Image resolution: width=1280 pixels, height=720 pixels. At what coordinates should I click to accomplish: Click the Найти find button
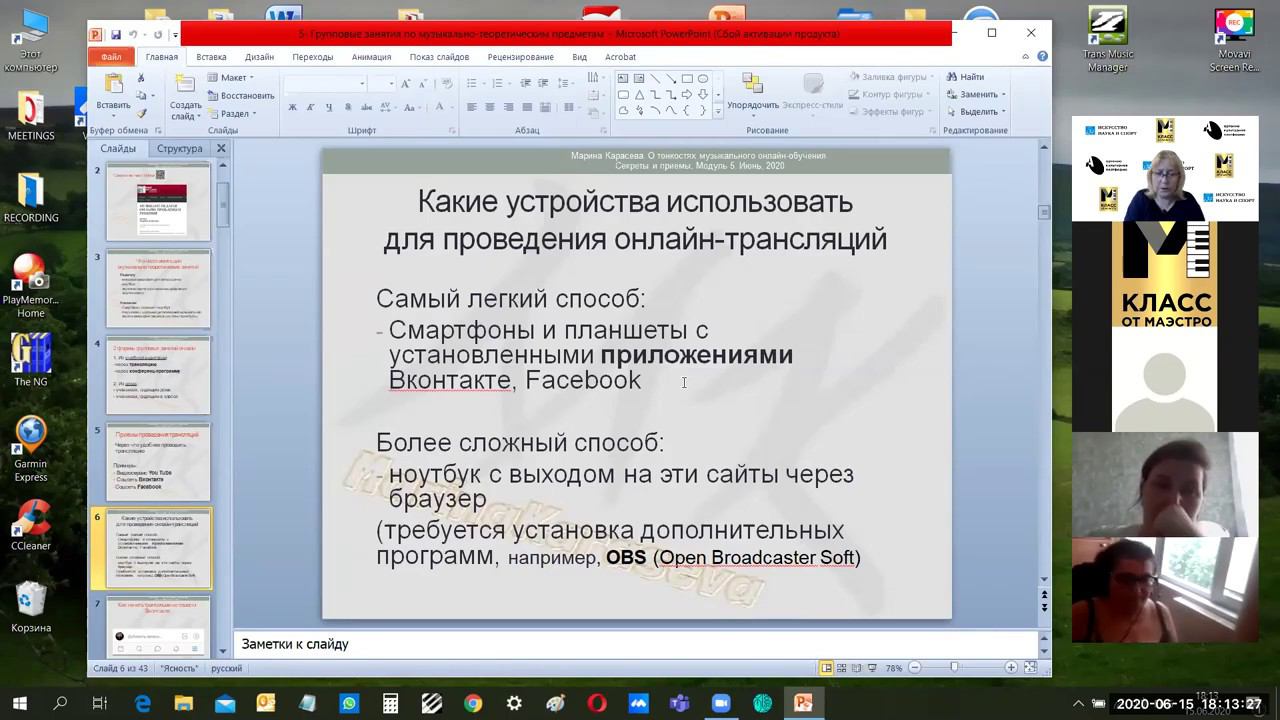pos(966,77)
